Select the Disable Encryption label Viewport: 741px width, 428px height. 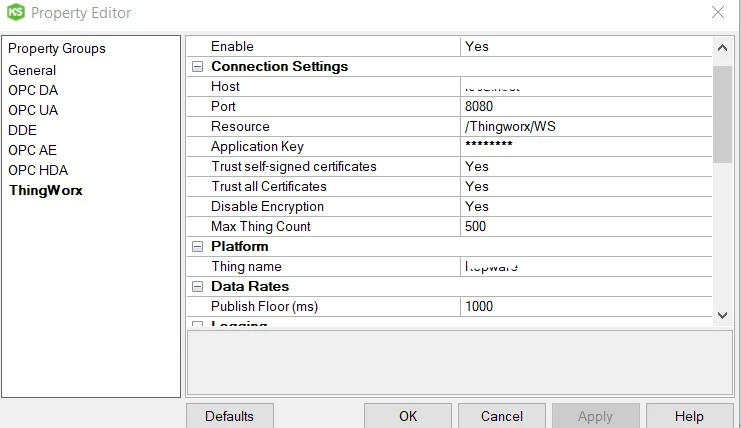click(267, 206)
